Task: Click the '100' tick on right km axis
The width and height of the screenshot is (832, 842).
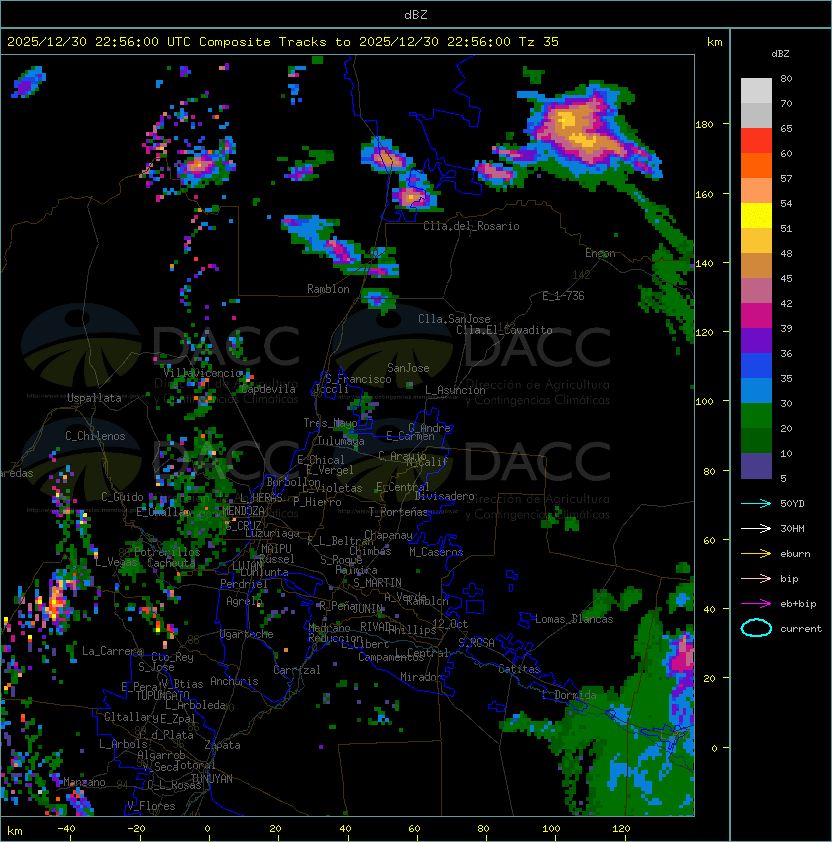Action: click(704, 402)
